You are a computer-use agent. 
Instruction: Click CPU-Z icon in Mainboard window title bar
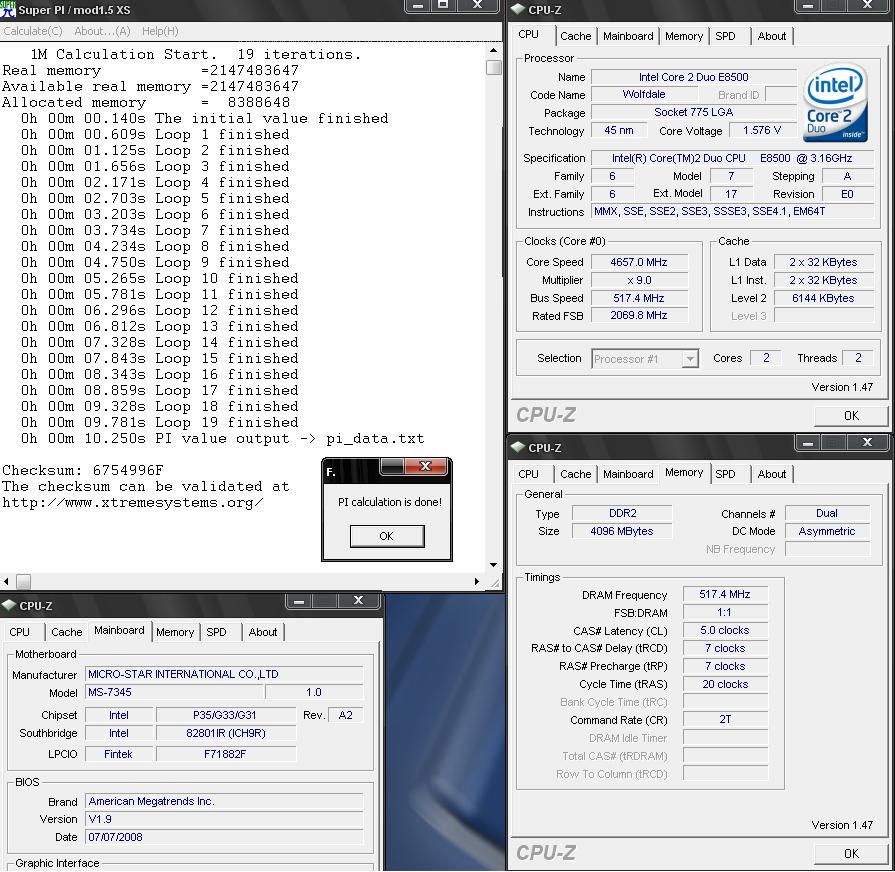pyautogui.click(x=9, y=605)
